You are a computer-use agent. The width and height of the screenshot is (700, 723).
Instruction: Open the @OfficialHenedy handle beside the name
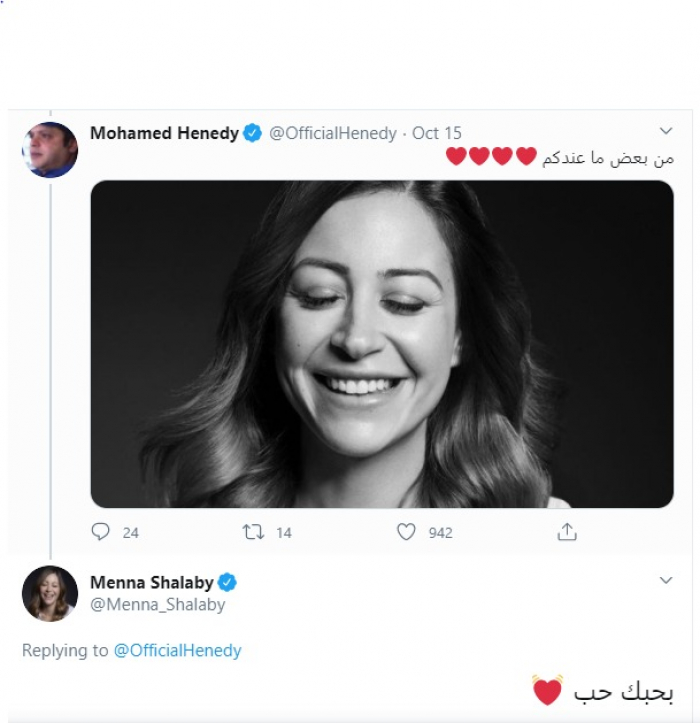tap(333, 133)
